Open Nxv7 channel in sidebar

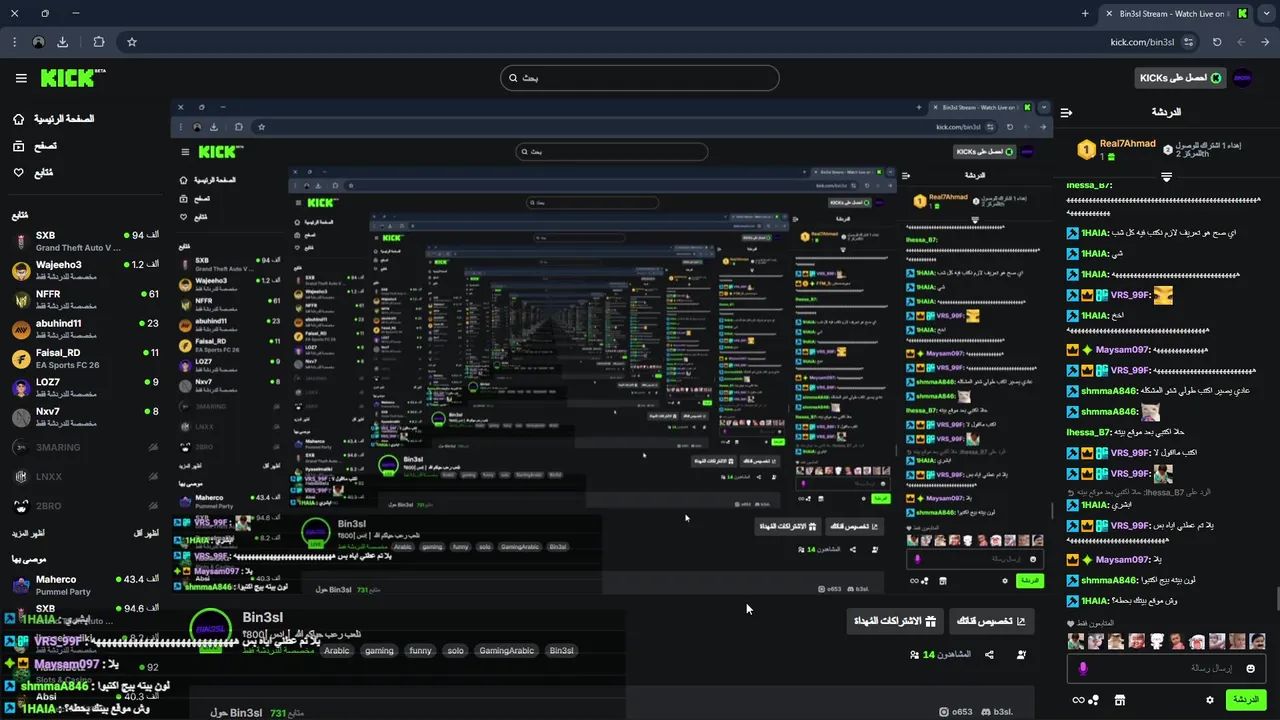point(85,417)
